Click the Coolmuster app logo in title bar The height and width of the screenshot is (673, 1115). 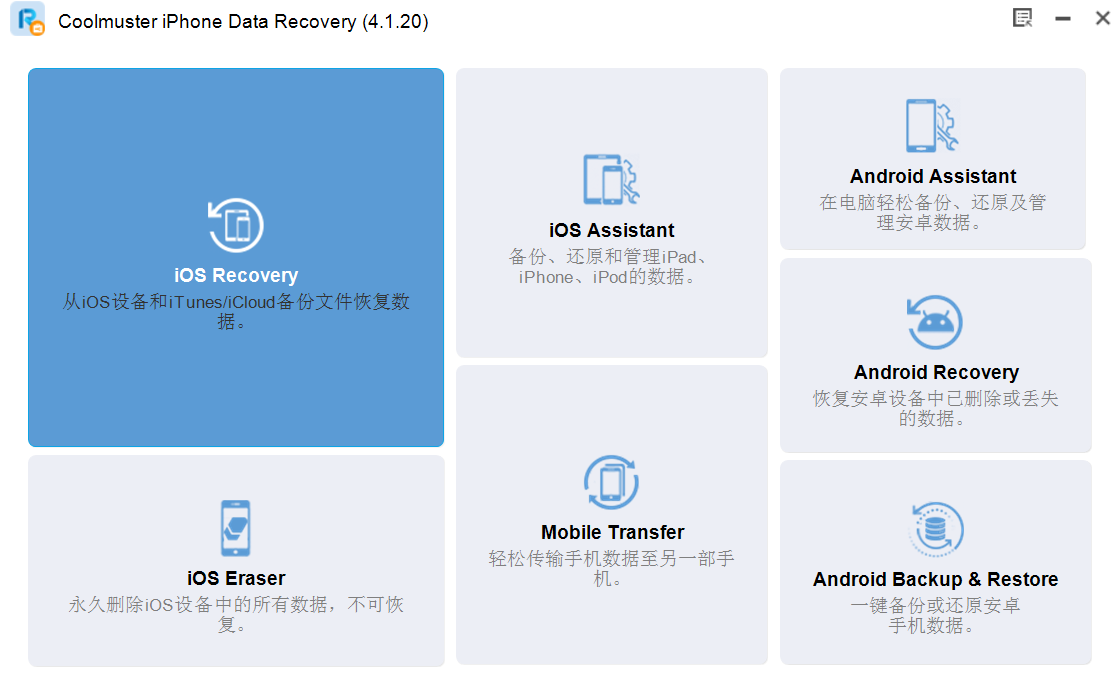click(28, 19)
